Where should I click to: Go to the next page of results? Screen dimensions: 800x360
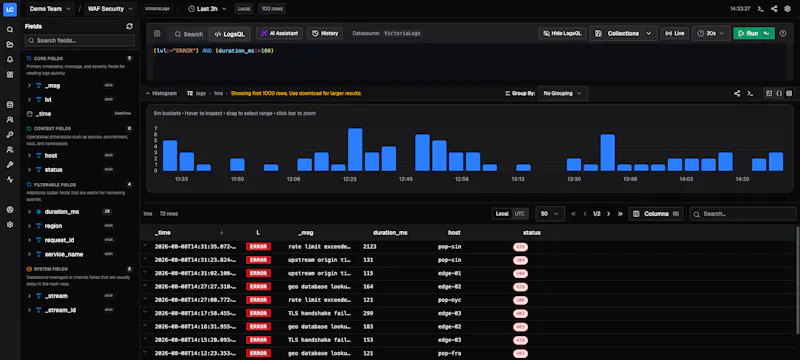609,214
